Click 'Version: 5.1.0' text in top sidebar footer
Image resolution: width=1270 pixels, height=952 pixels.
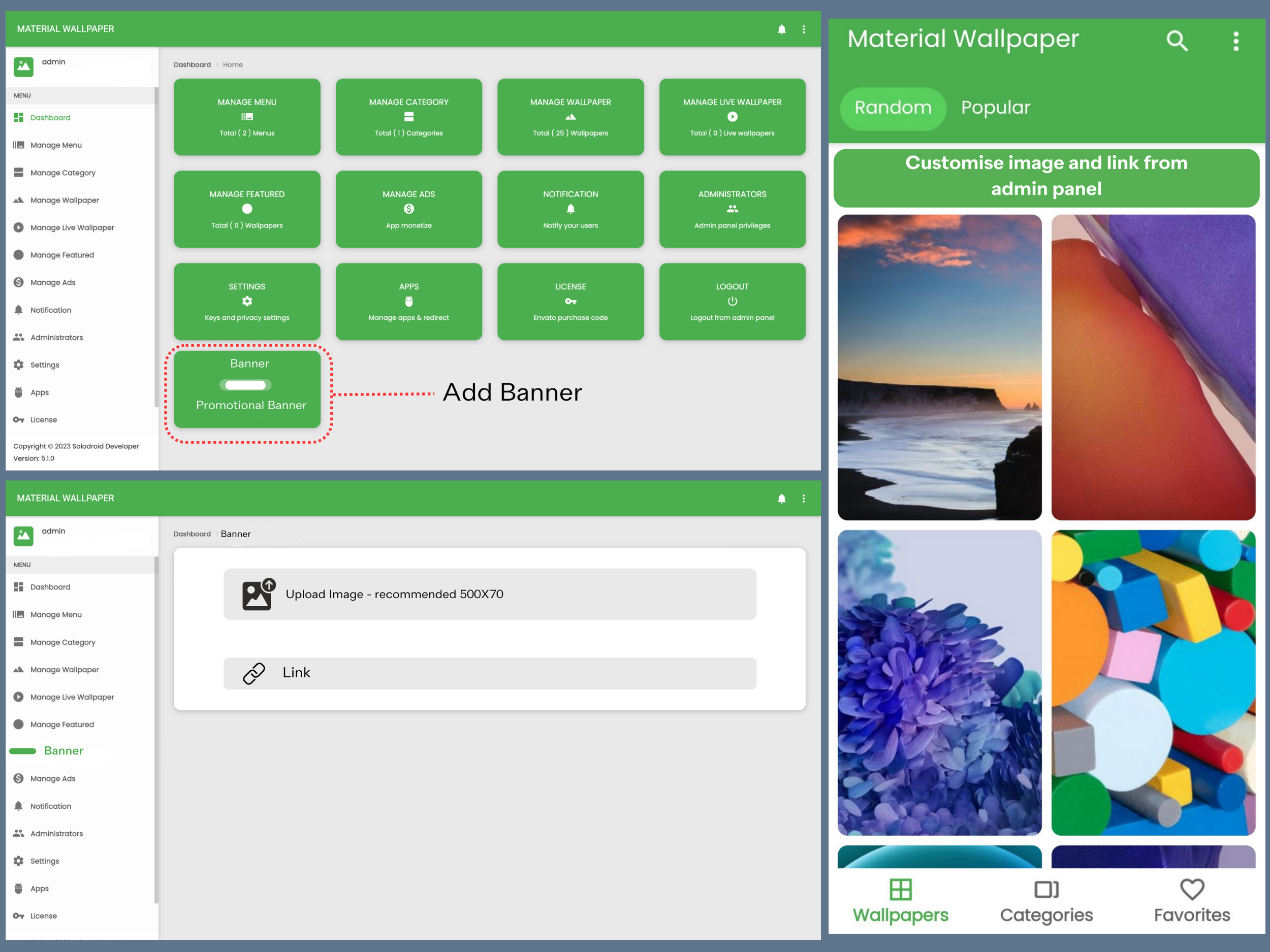[x=34, y=458]
